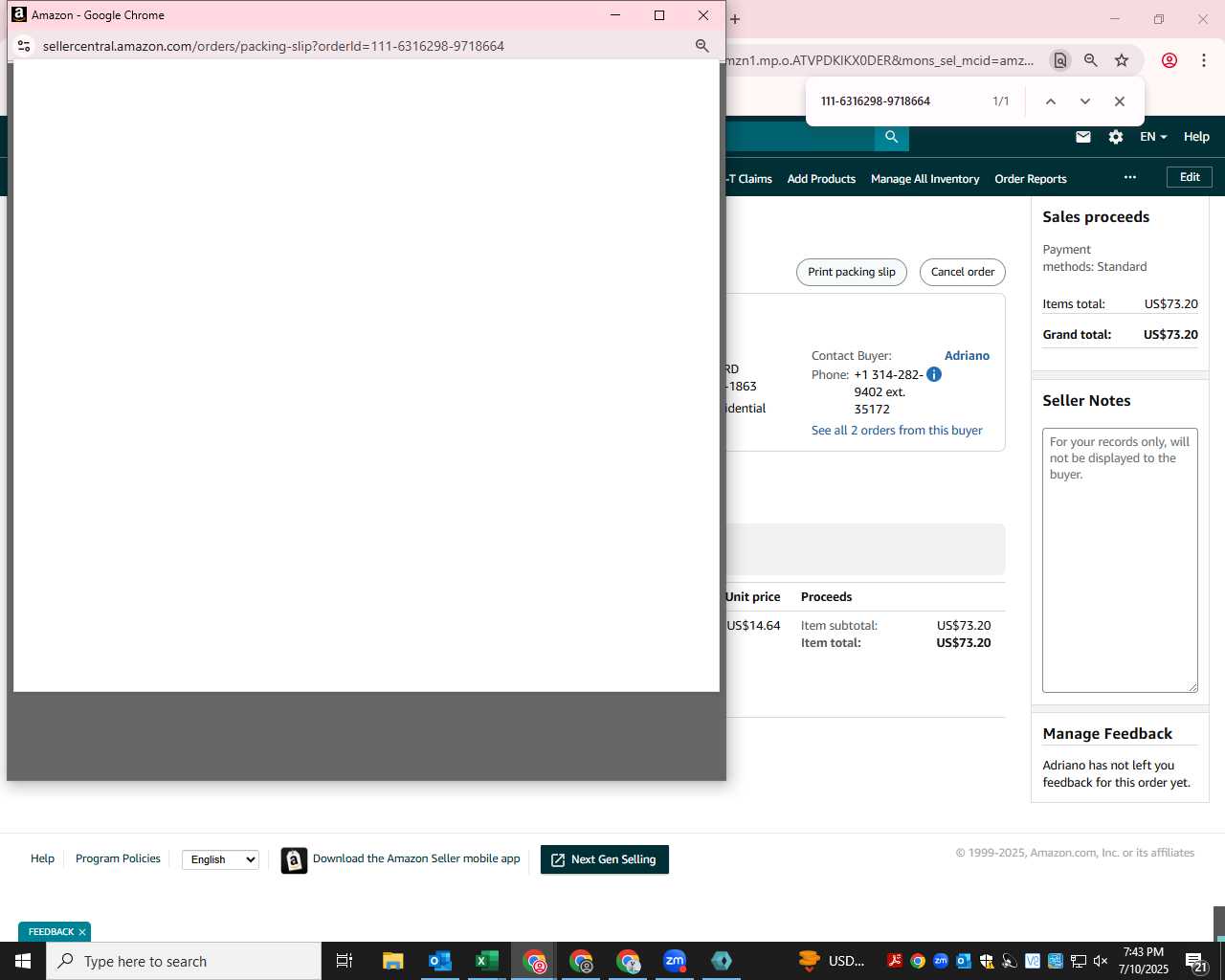
Task: Click the zoom magnifier in packing-slip popup address bar
Action: click(x=702, y=46)
